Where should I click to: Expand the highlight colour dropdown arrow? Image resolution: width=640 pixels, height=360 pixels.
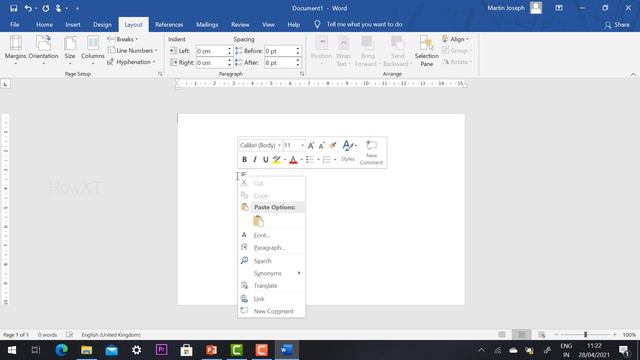click(x=285, y=160)
